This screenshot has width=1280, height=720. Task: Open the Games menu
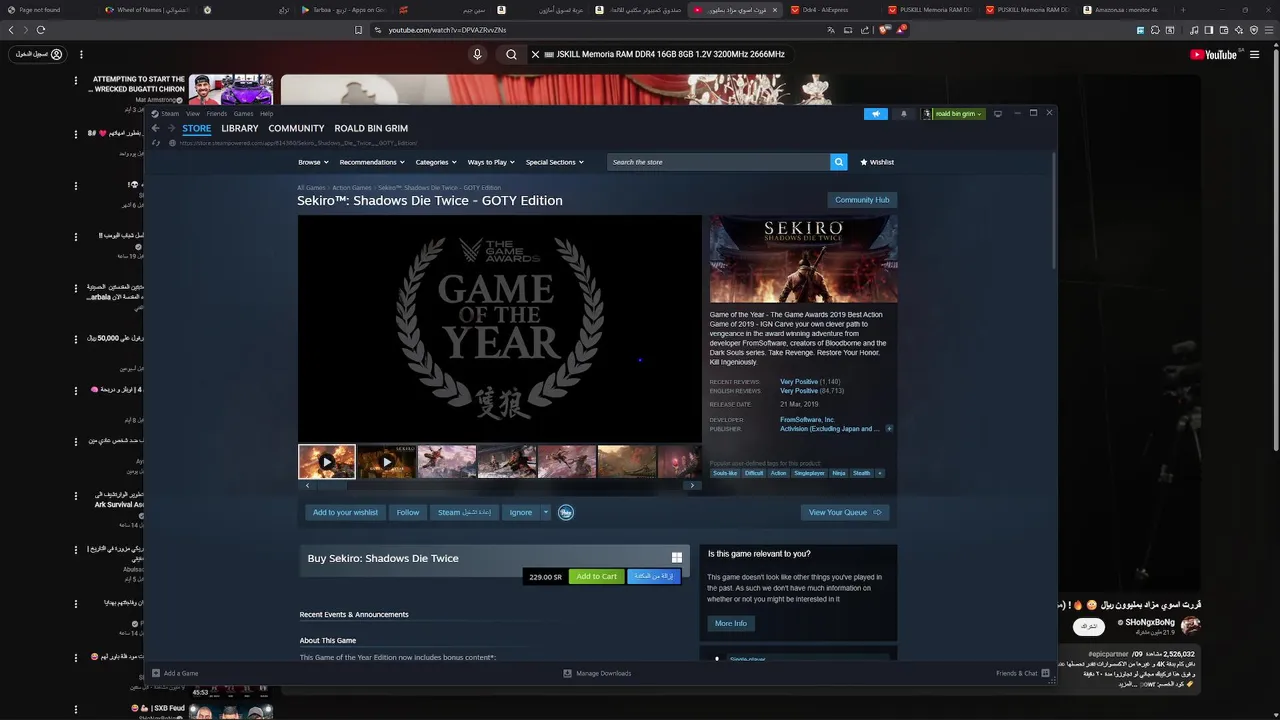tap(244, 114)
